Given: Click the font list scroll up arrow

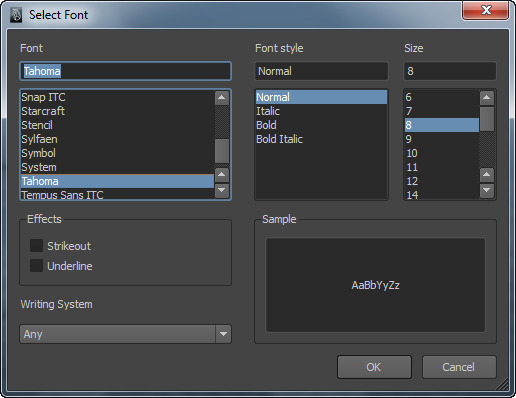Looking at the screenshot, I should [222, 98].
